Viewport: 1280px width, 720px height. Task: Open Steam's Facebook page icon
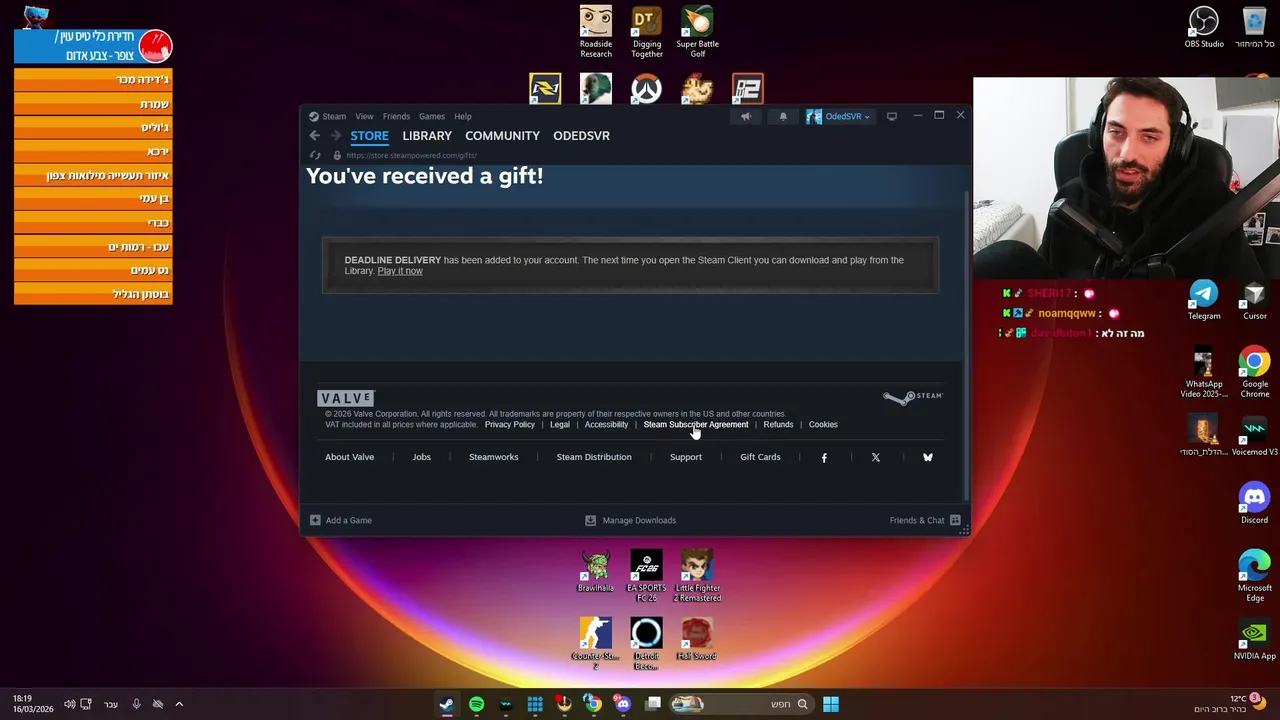[824, 457]
